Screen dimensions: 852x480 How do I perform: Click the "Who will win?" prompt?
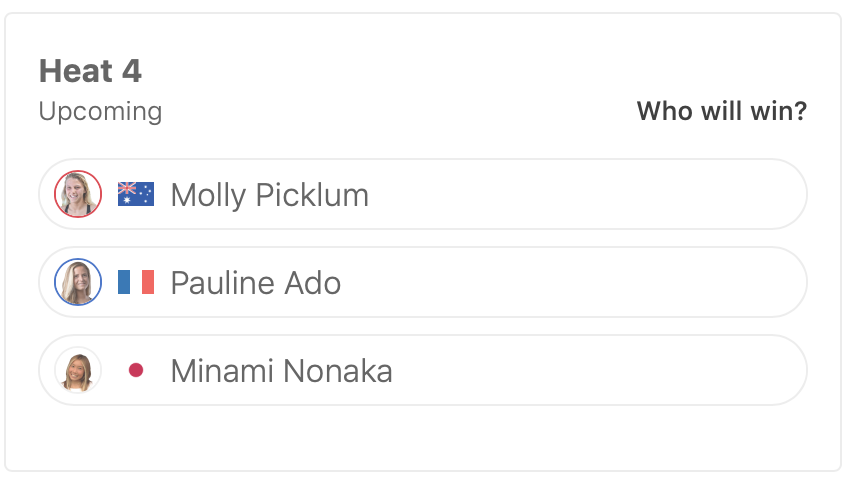coord(721,110)
